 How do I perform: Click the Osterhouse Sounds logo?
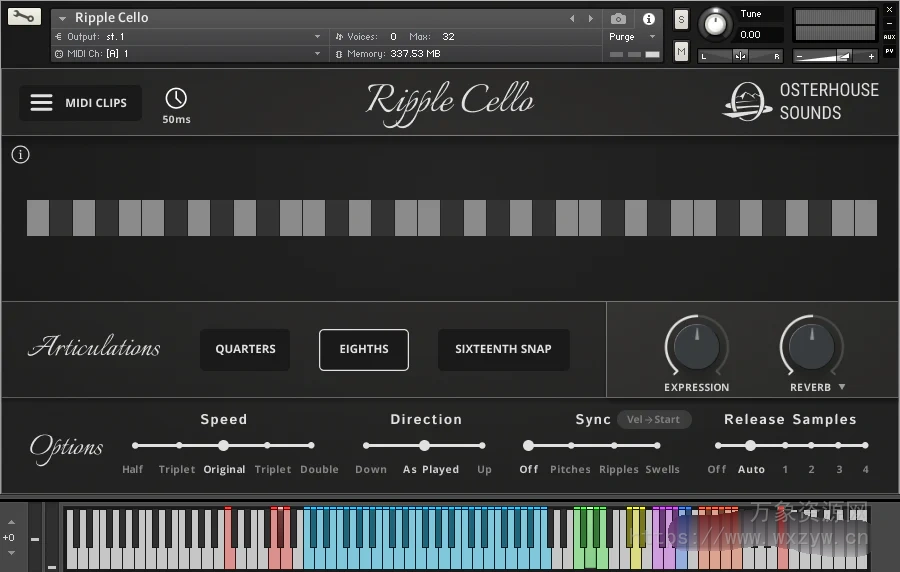[x=800, y=102]
